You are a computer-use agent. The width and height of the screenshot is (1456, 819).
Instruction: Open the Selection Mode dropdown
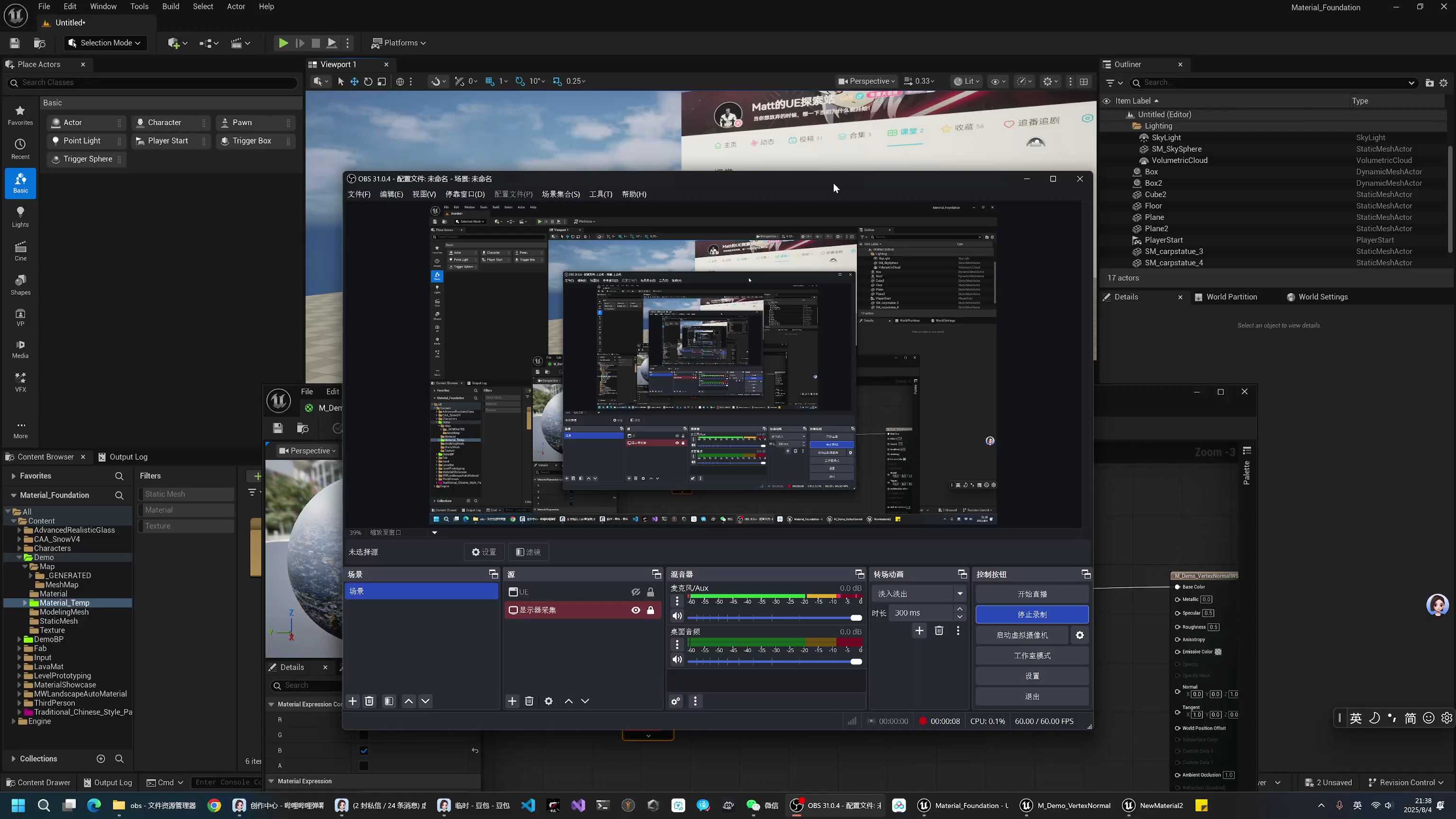coord(105,43)
